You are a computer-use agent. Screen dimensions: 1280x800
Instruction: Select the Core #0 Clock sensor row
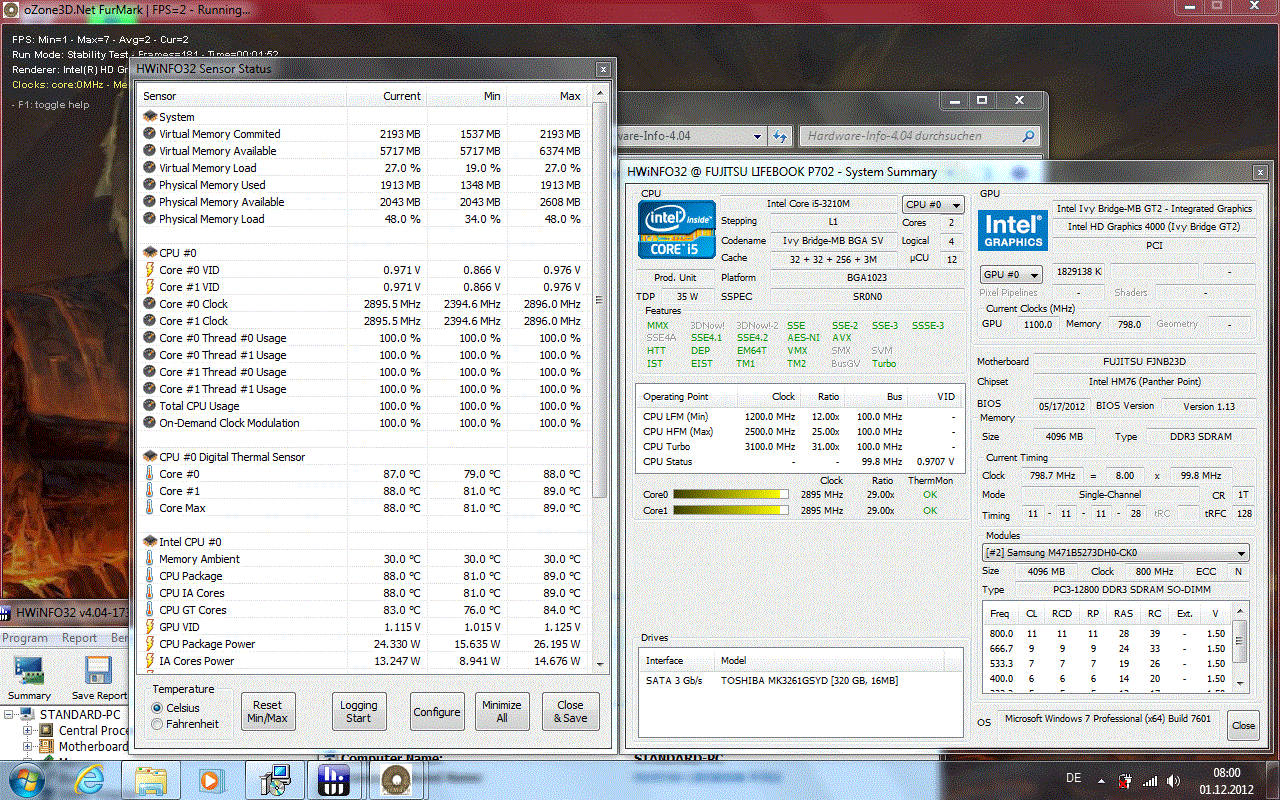(363, 304)
